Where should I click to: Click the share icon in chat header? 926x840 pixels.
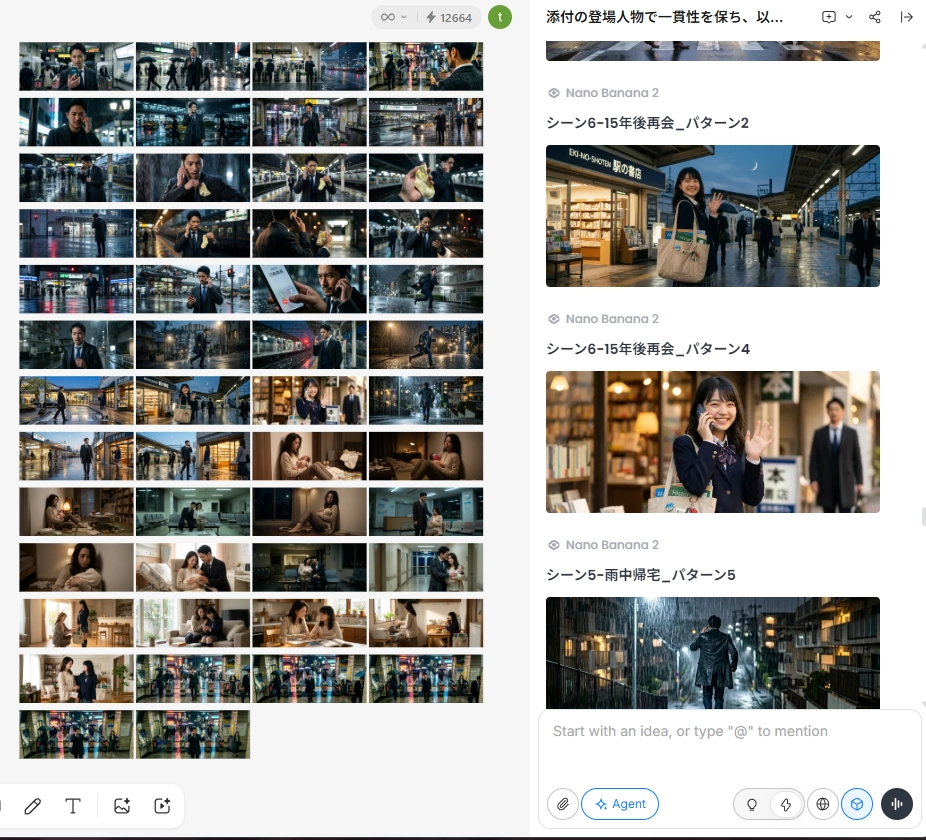point(875,17)
